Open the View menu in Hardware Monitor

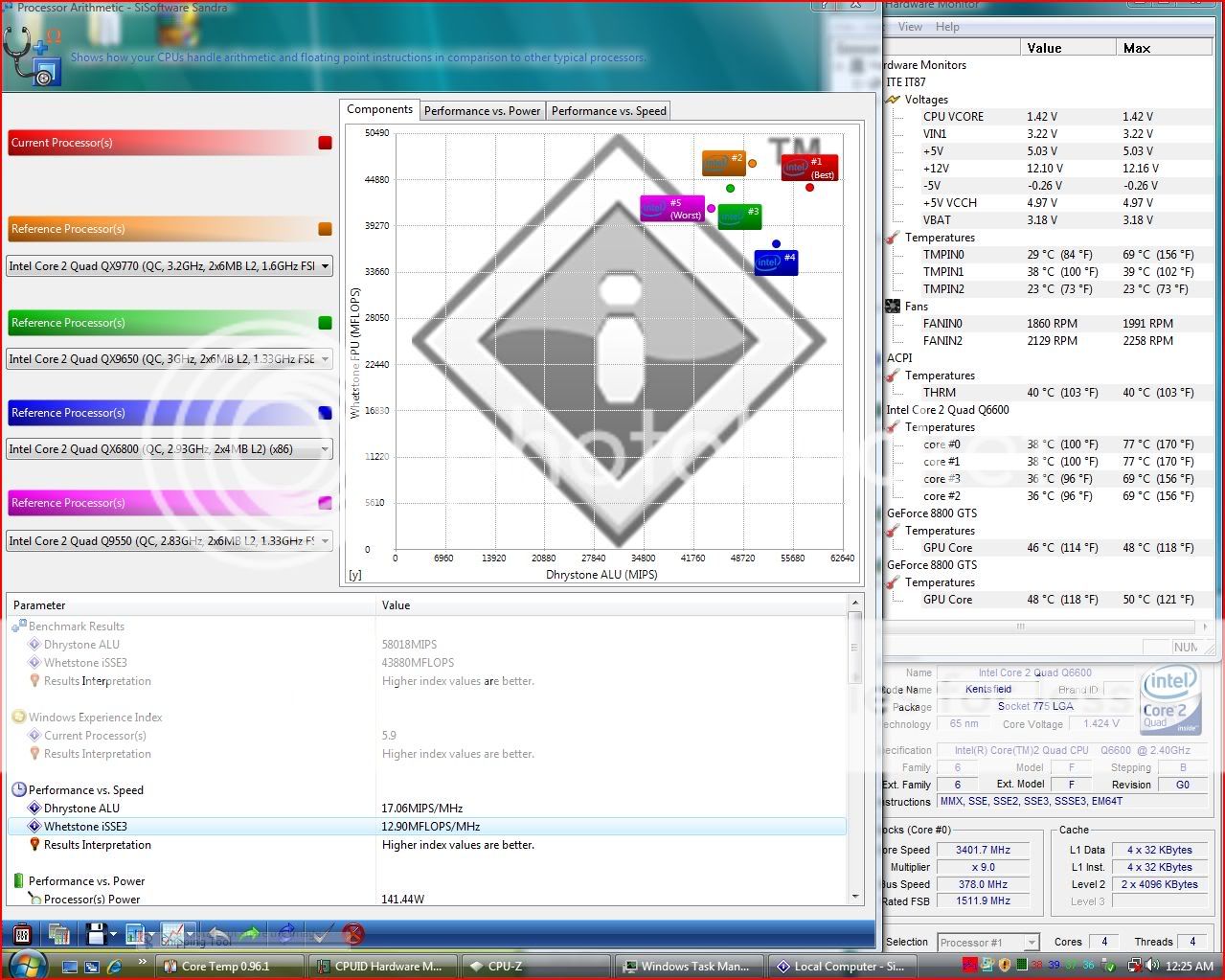[910, 27]
